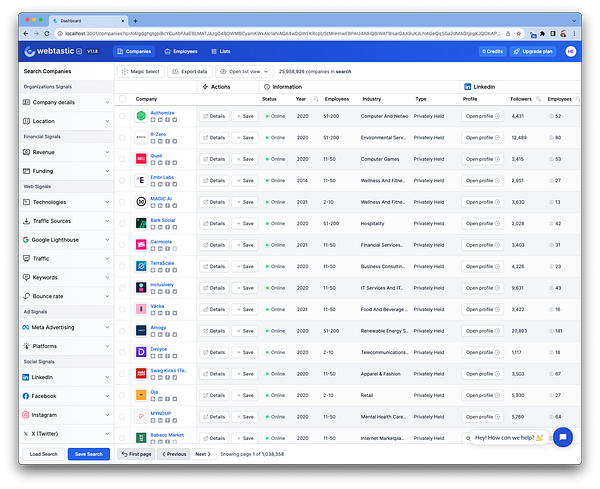Viewport: 600px width, 489px height.
Task: Click the webtastic logo icon
Action: [x=29, y=51]
